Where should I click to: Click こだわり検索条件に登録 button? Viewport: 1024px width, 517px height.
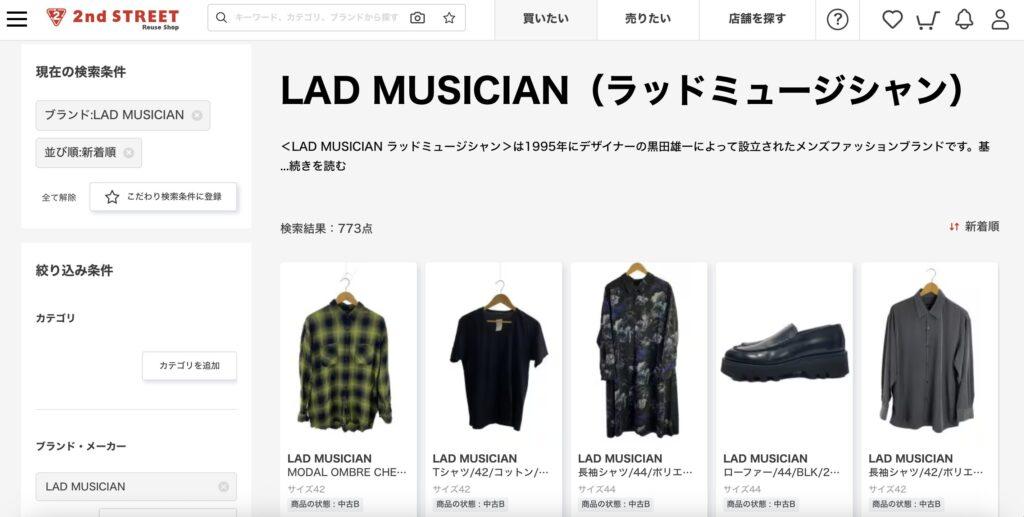pos(163,196)
